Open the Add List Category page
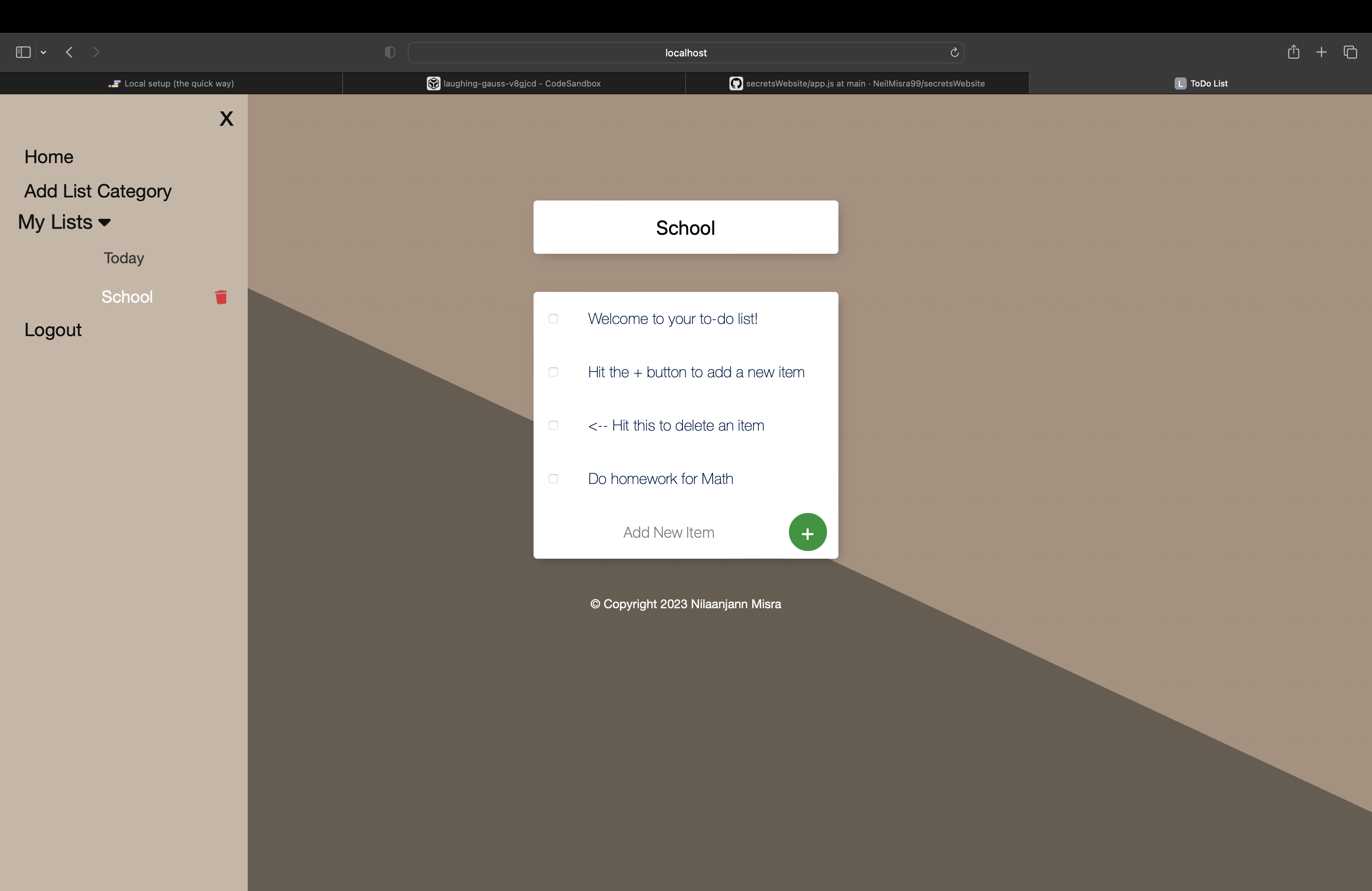 coord(98,191)
